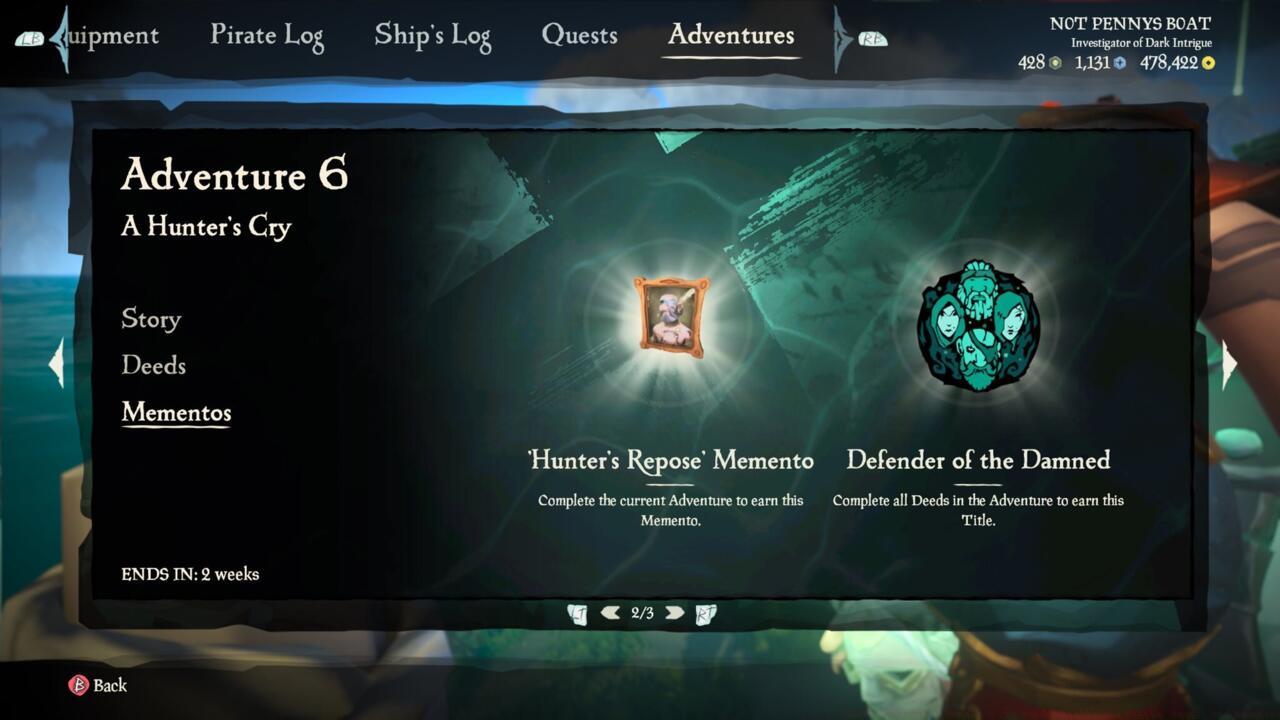Go to previous adventure with left arrow
This screenshot has height=720, width=1280.
pos(57,362)
